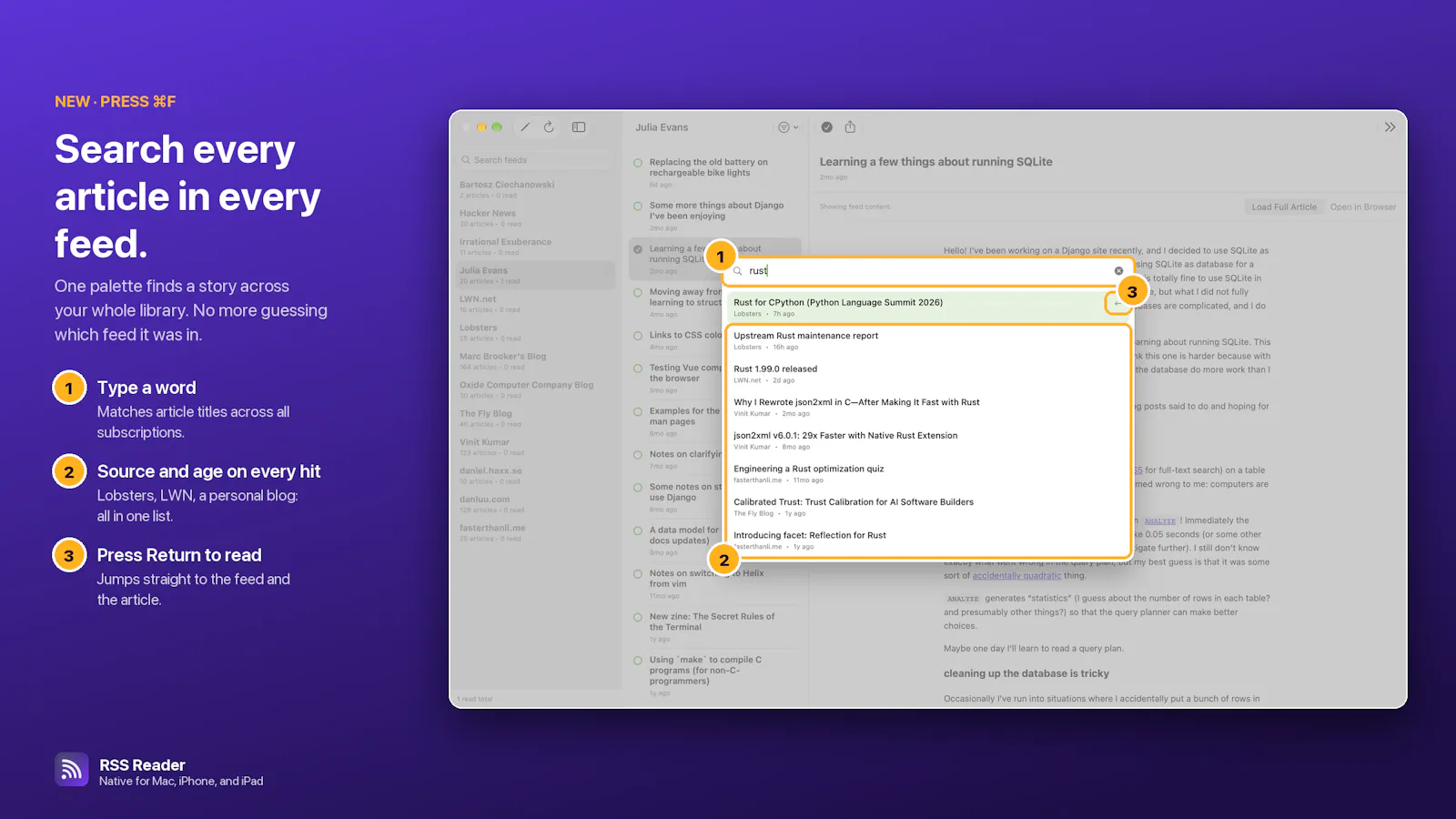1456x819 pixels.
Task: Toggle read circle for 'Replacing the old battery'
Action: click(638, 163)
